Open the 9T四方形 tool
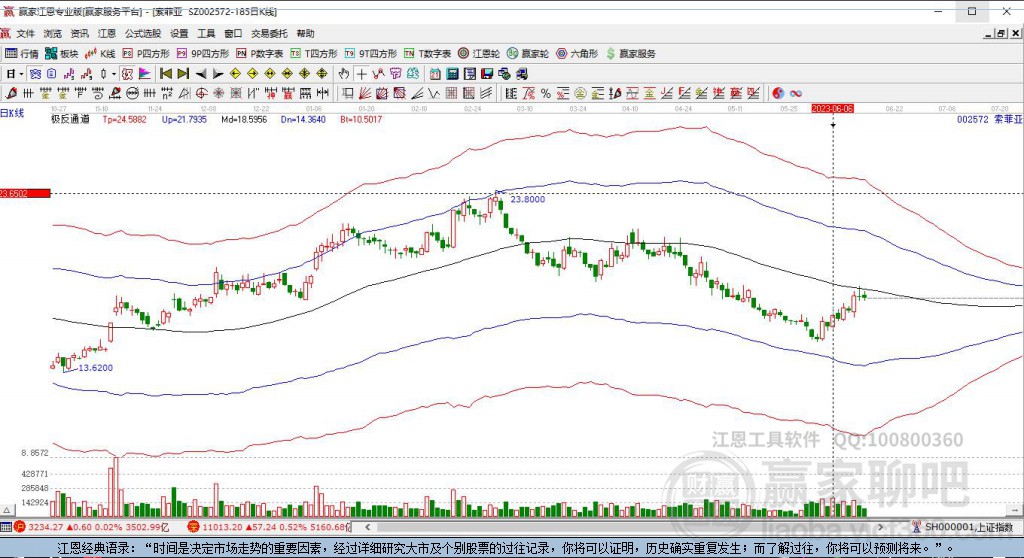The height and width of the screenshot is (558, 1024). [x=370, y=54]
